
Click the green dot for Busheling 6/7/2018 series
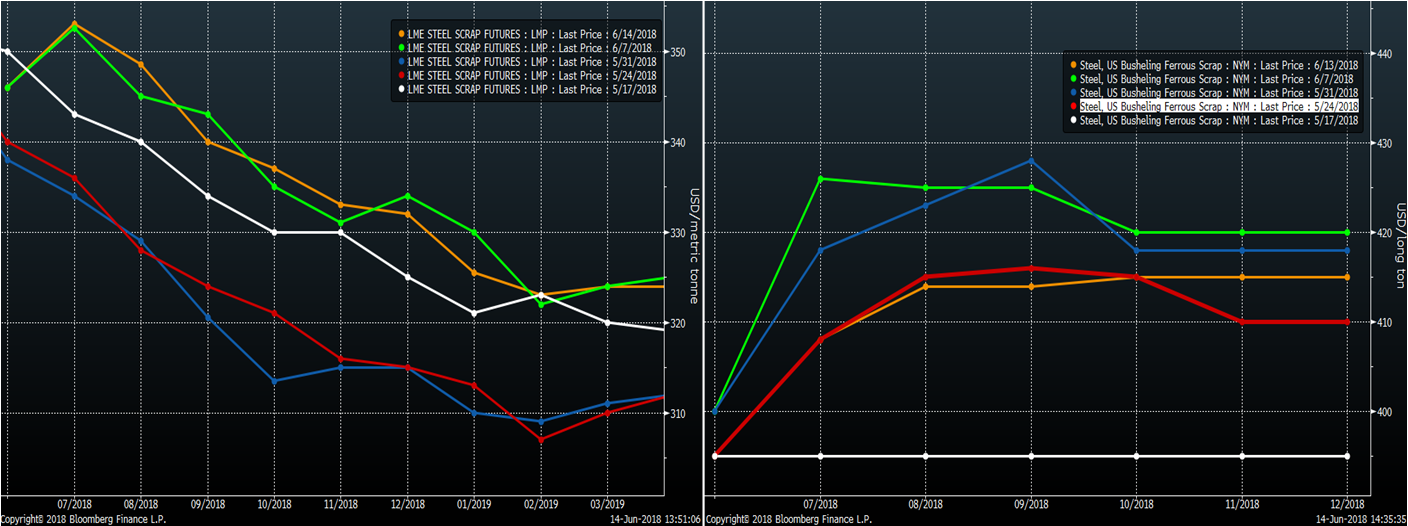click(1073, 79)
